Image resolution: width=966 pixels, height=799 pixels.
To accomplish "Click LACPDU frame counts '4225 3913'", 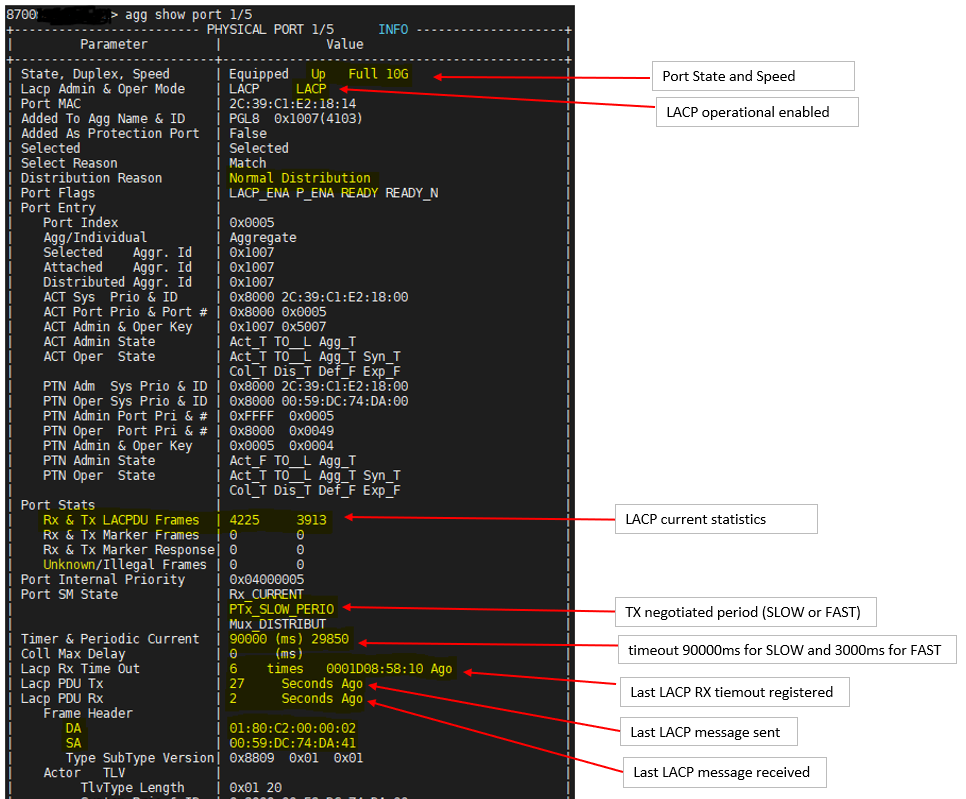I will click(278, 520).
